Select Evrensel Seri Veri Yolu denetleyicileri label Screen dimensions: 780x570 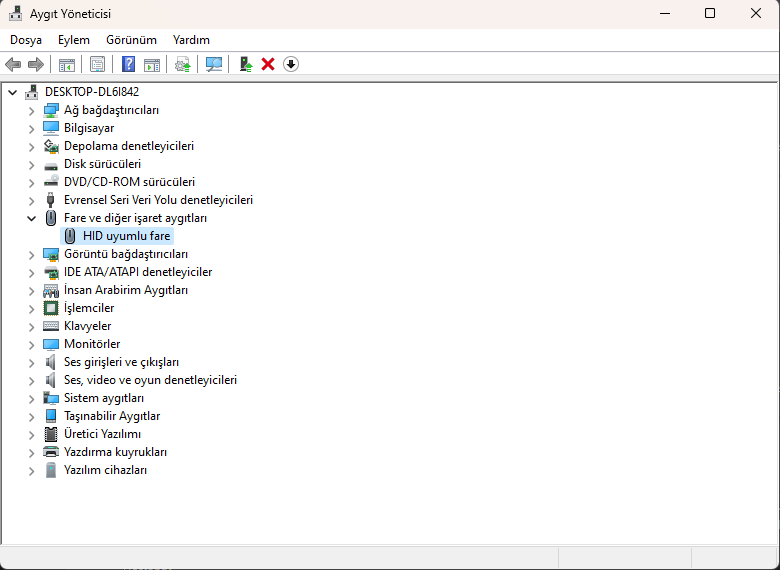tap(158, 200)
